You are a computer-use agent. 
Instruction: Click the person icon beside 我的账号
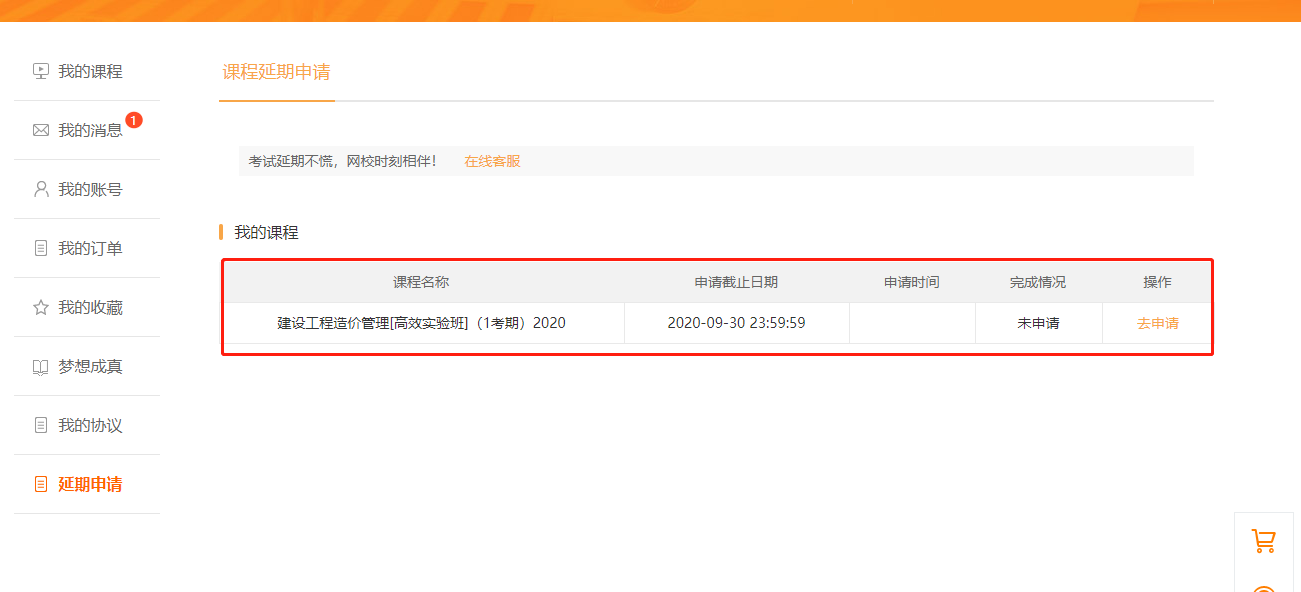coord(40,189)
